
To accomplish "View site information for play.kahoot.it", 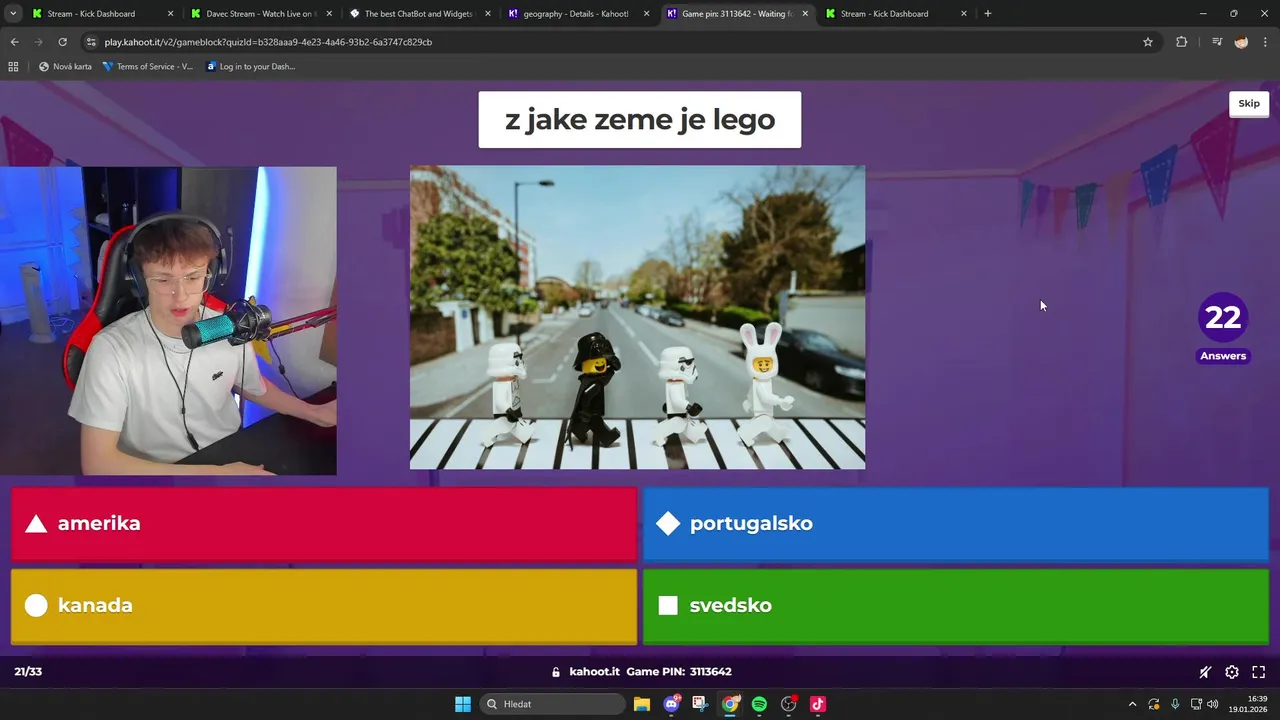I will tap(91, 42).
